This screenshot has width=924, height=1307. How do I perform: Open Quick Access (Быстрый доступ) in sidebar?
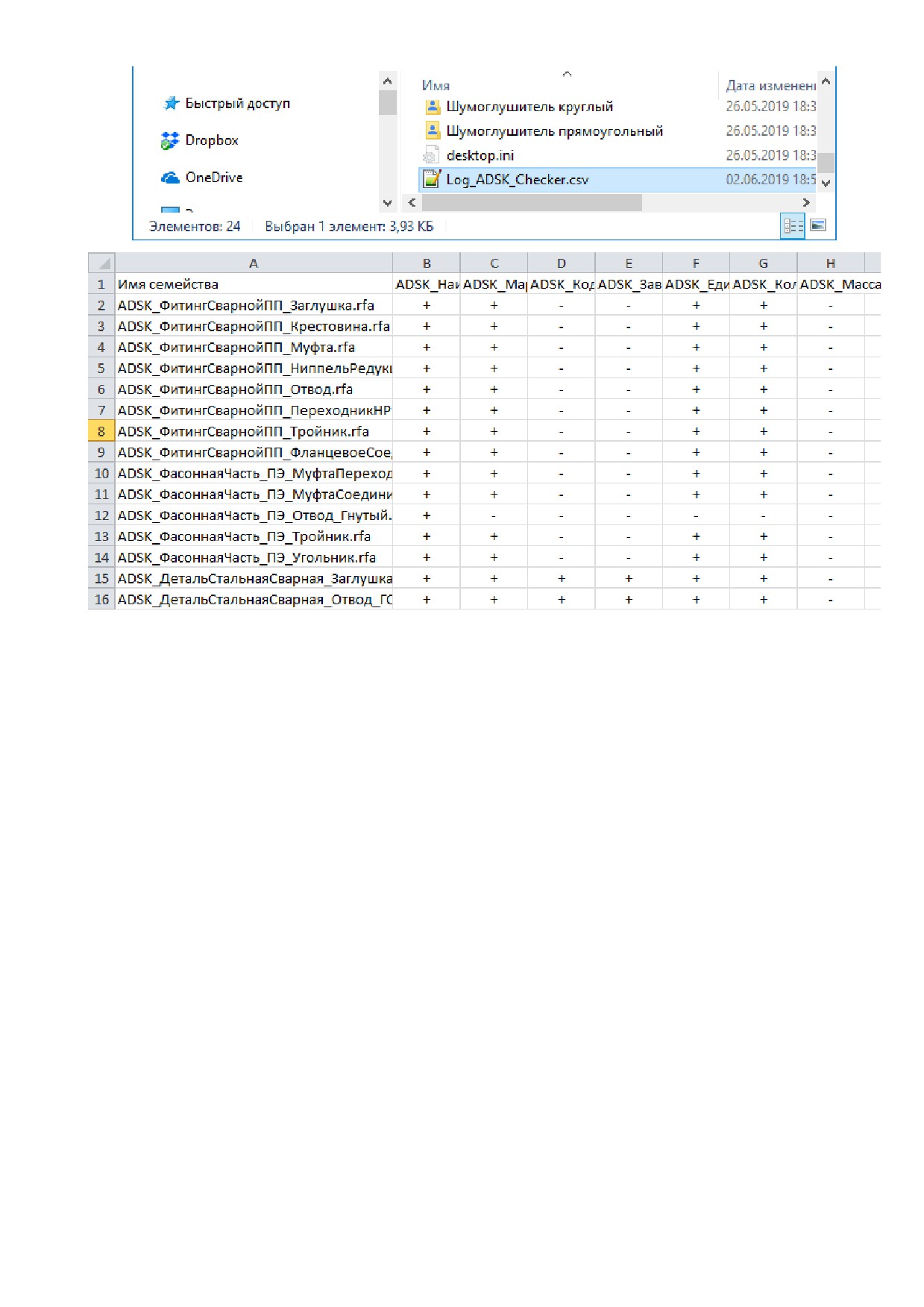[x=237, y=104]
